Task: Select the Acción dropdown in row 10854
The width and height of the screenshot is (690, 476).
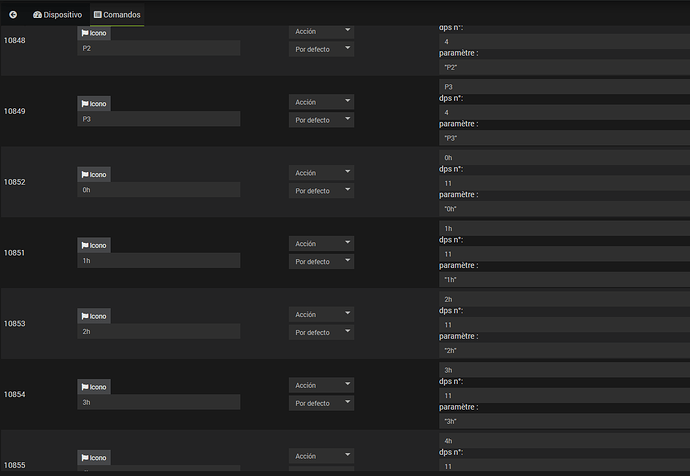Action: coord(321,385)
